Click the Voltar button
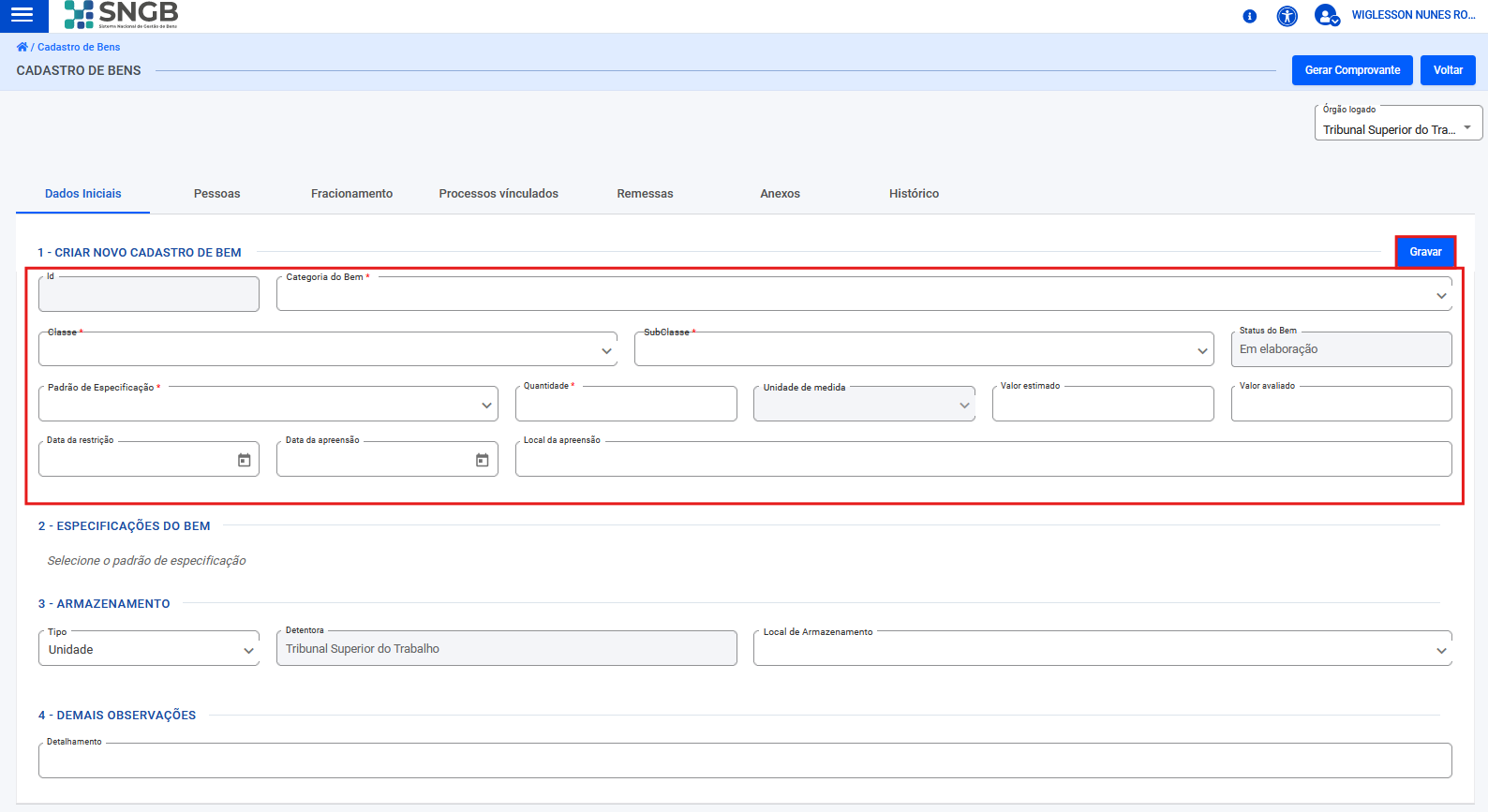This screenshot has height=812, width=1488. click(x=1448, y=70)
